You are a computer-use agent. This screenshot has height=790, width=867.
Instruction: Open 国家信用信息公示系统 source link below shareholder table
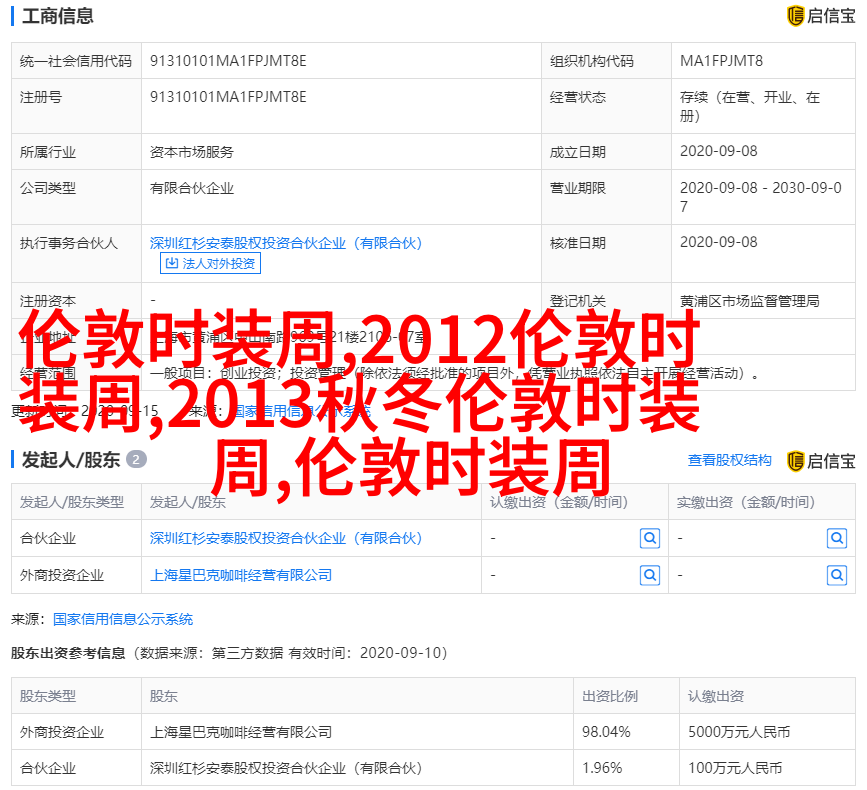point(123,619)
